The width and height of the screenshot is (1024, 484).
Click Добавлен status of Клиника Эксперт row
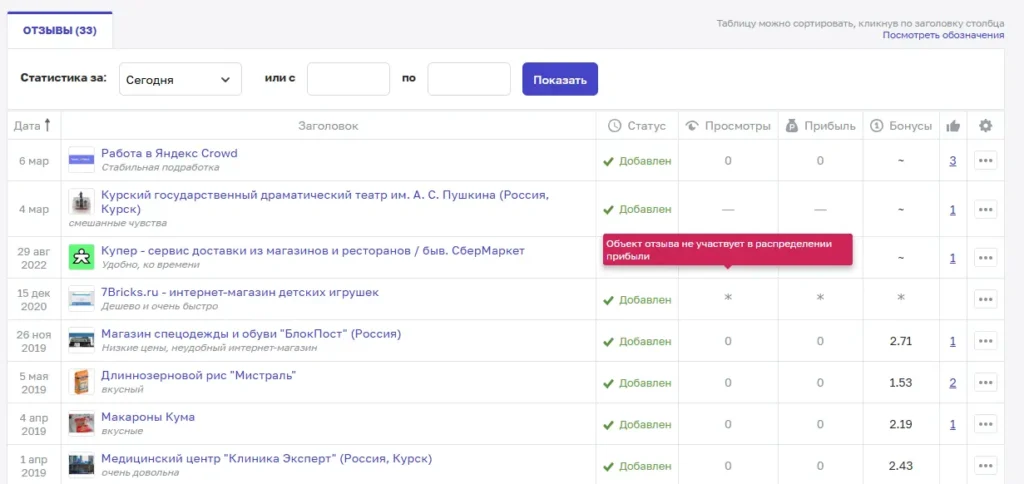point(637,466)
